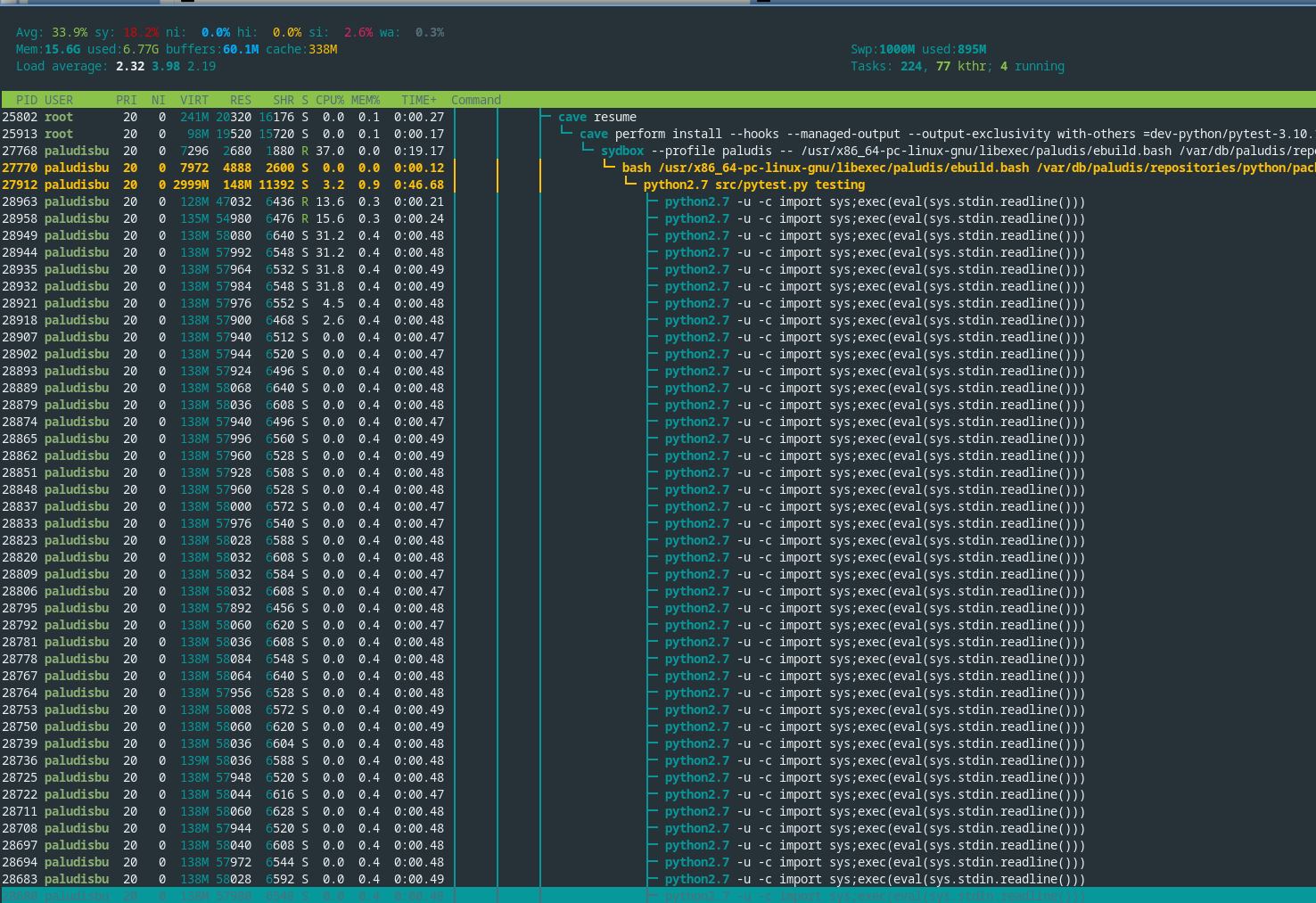Select process row with PID 28778
This screenshot has height=903, width=1316.
pyautogui.click(x=658, y=659)
